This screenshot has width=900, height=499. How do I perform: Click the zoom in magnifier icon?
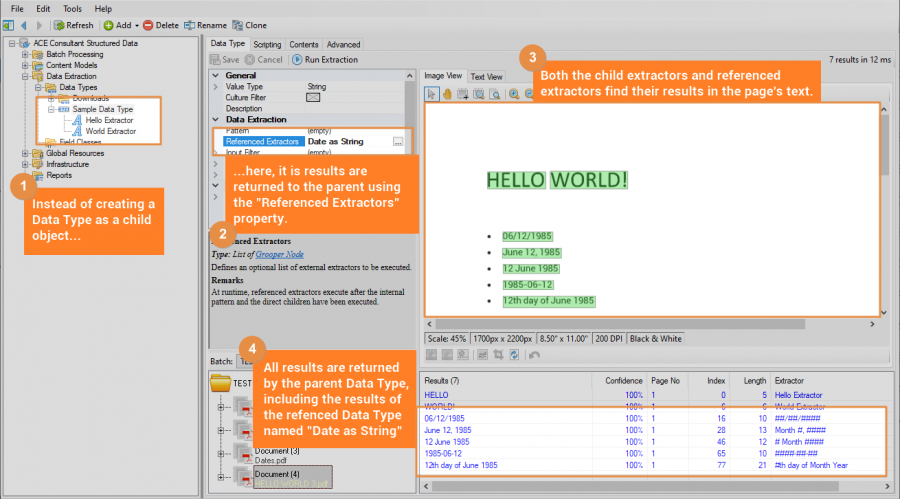pyautogui.click(x=514, y=94)
